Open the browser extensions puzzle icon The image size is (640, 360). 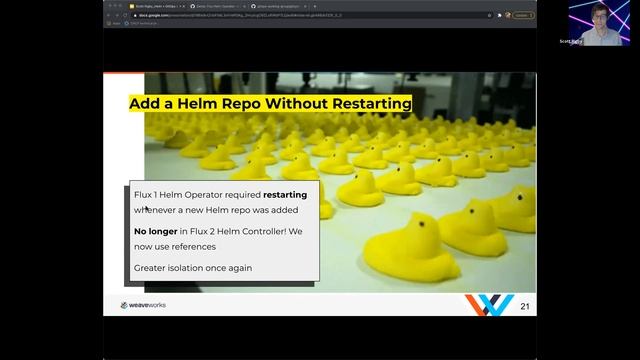coord(500,15)
